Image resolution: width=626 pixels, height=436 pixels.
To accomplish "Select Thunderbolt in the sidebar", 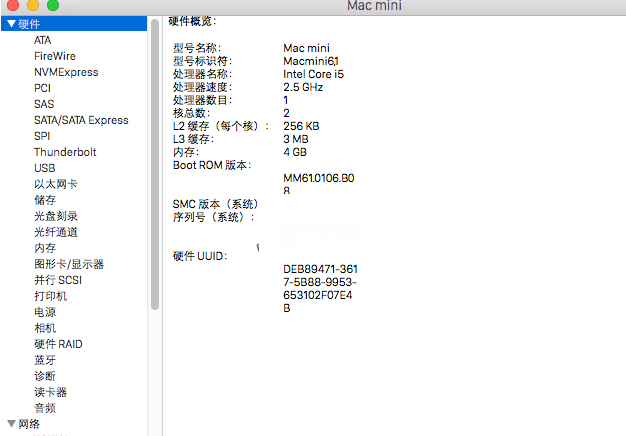I will pyautogui.click(x=65, y=152).
